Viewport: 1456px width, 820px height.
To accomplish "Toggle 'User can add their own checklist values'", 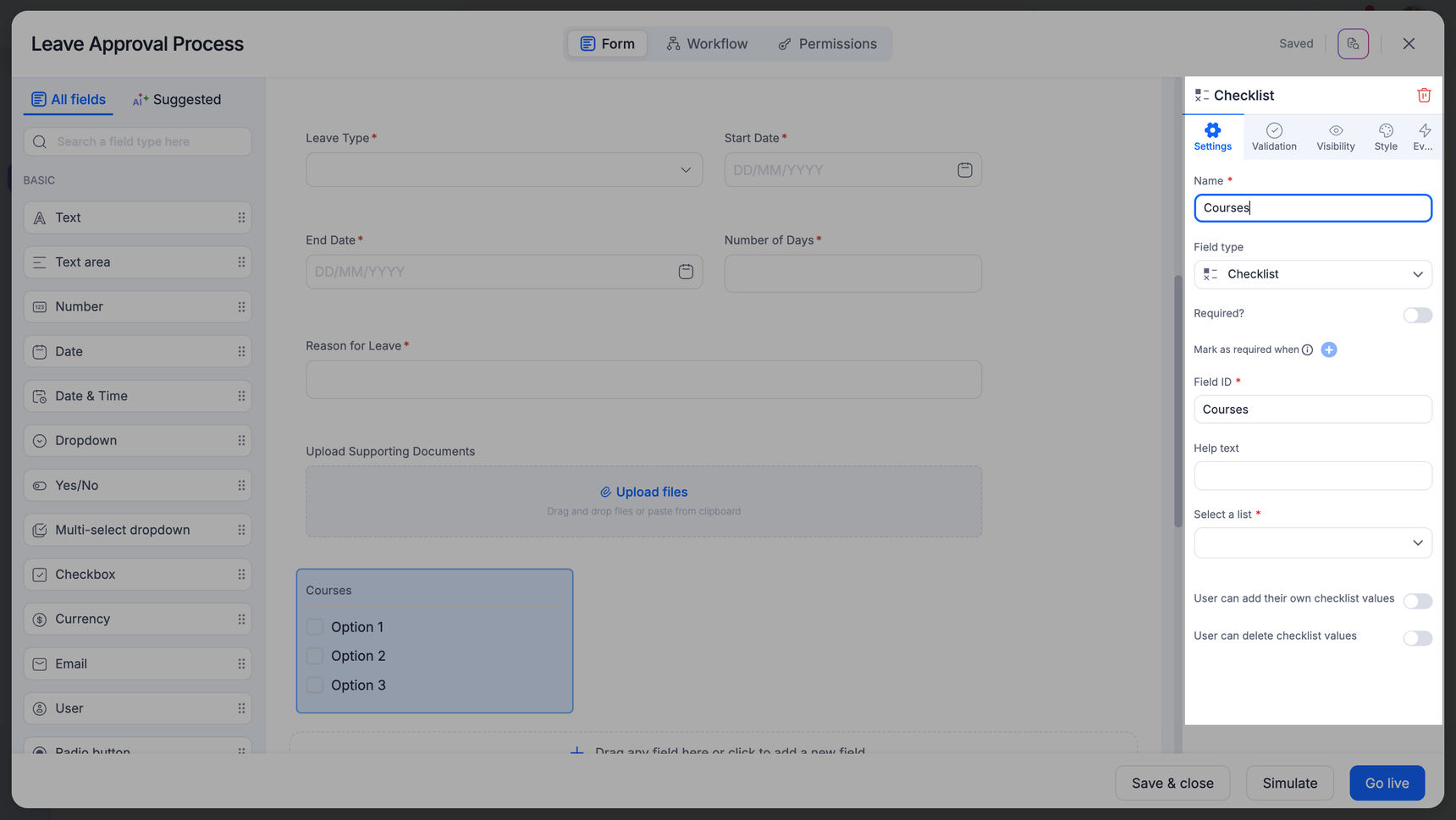I will point(1417,601).
